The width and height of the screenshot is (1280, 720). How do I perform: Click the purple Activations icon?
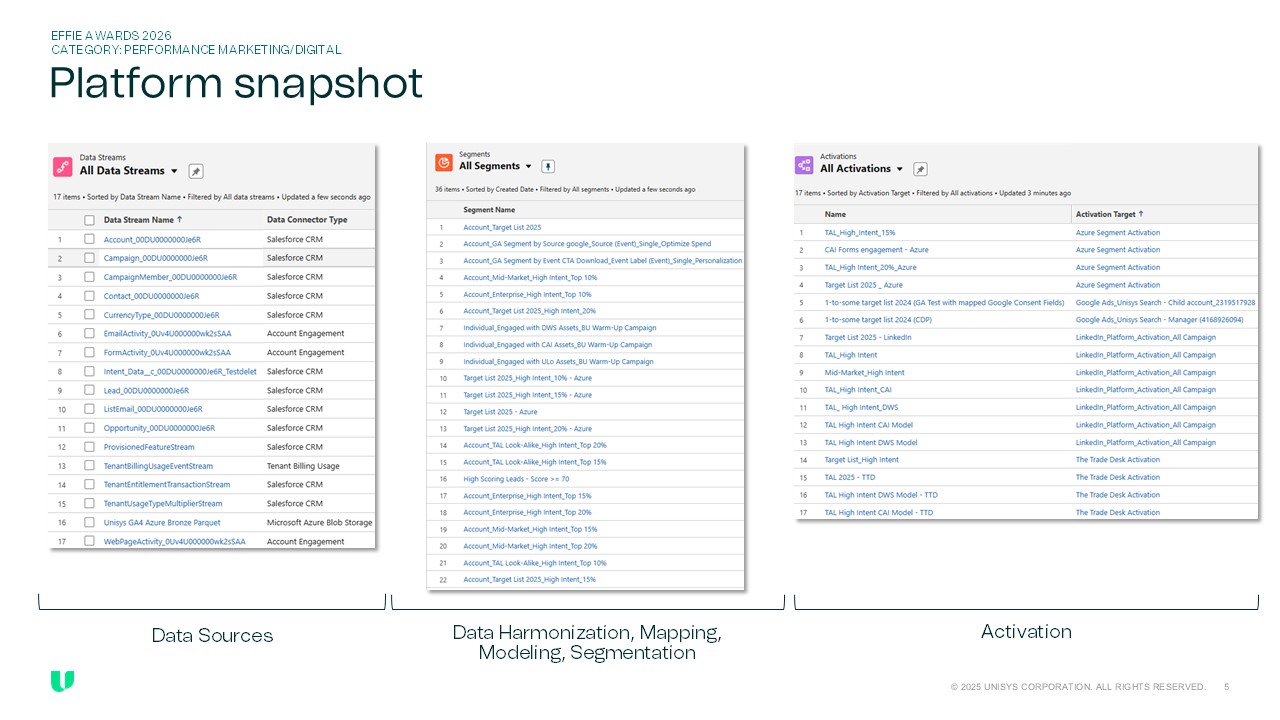click(804, 165)
